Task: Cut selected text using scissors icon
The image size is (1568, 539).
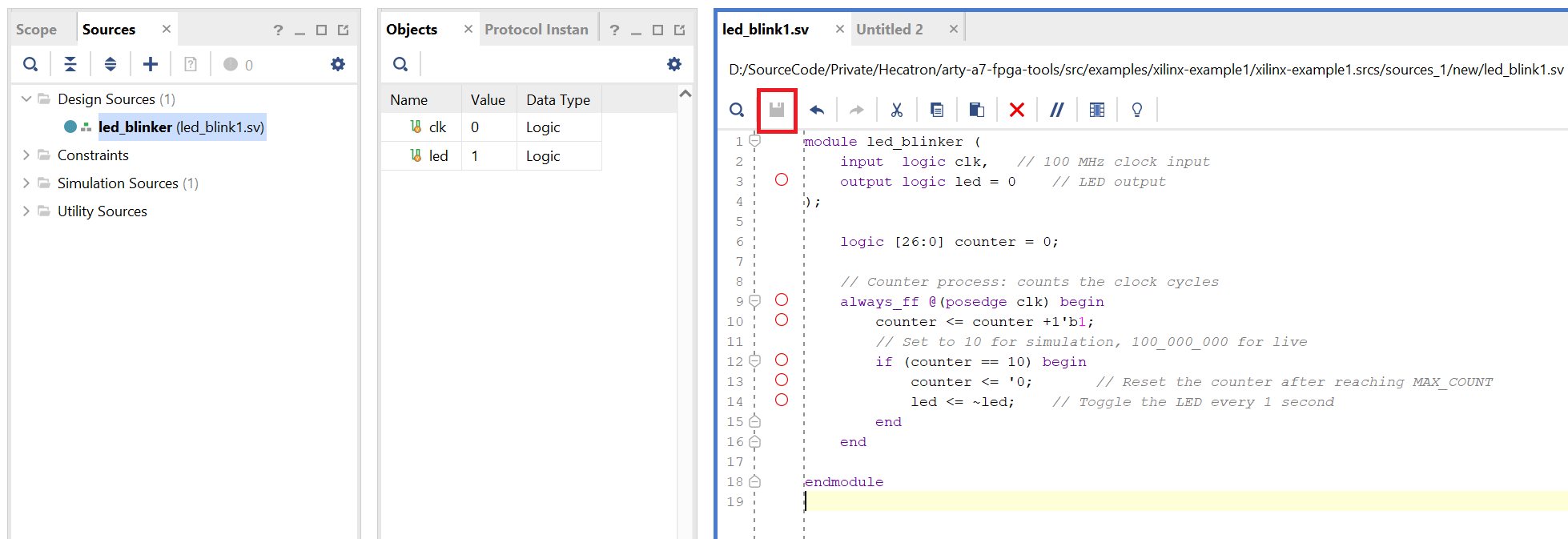Action: point(897,110)
